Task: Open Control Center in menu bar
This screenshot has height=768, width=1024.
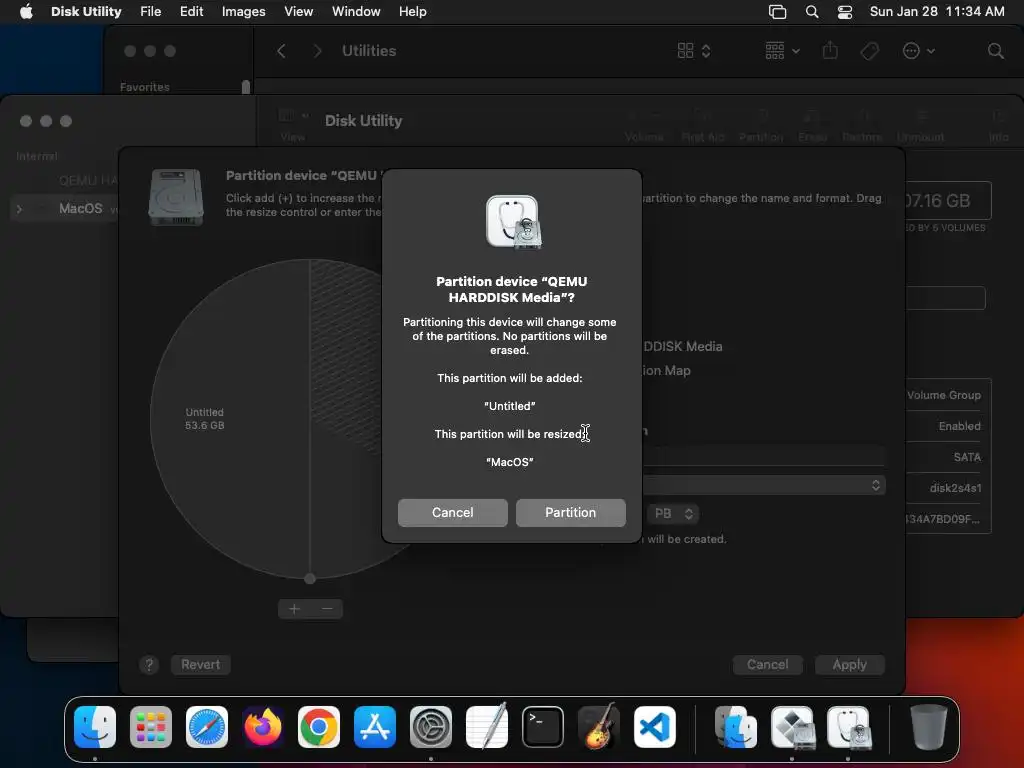Action: click(844, 12)
